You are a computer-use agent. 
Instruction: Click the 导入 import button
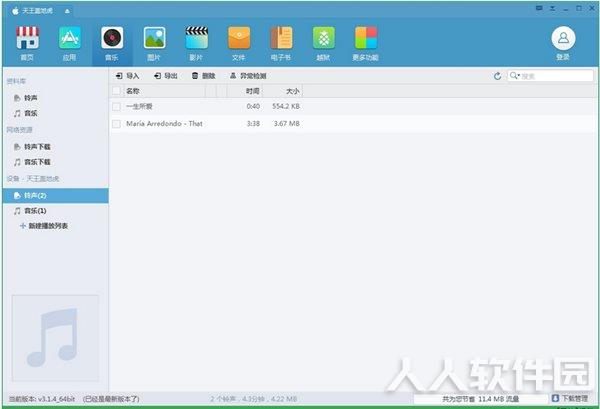click(127, 76)
